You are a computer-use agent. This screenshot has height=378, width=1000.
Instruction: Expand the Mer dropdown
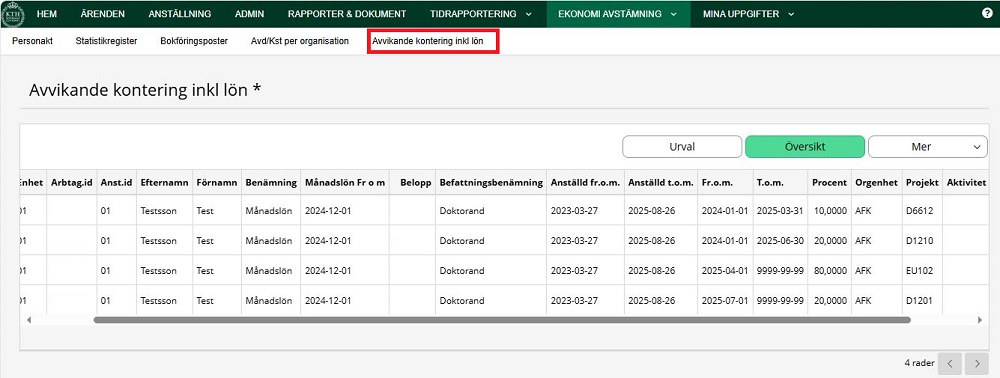927,147
